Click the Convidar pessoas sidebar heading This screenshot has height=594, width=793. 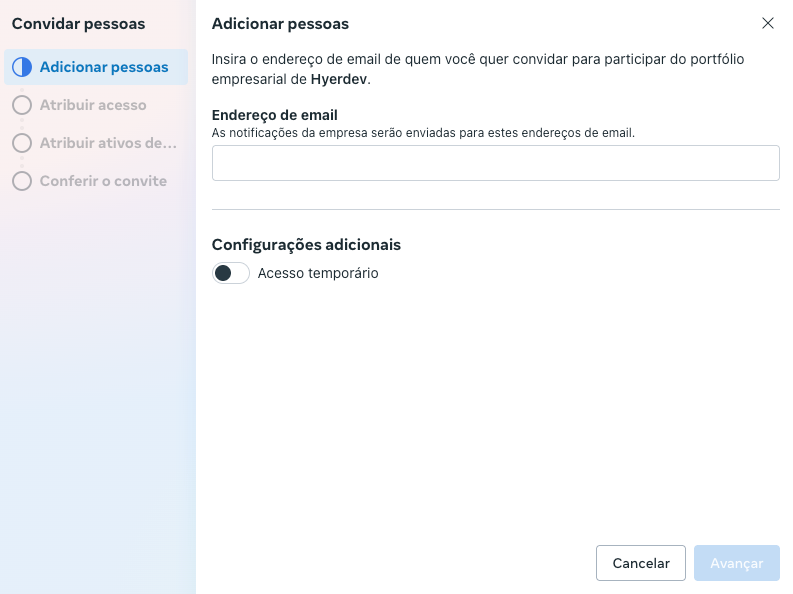tap(78, 23)
